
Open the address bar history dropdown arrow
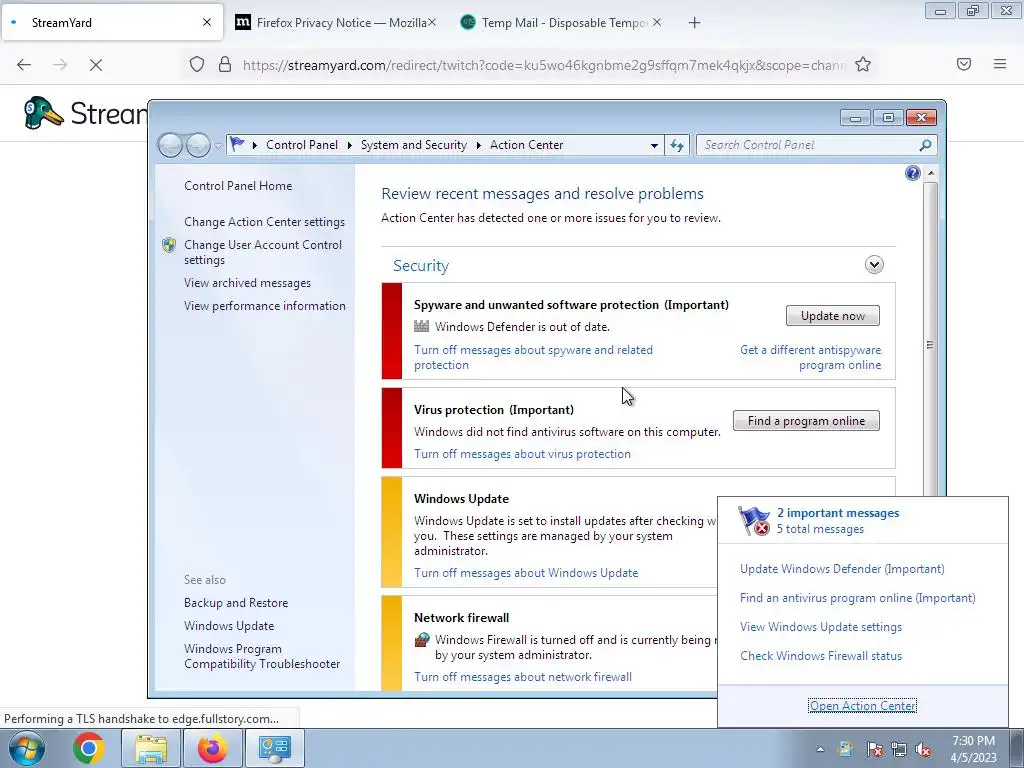[x=654, y=145]
